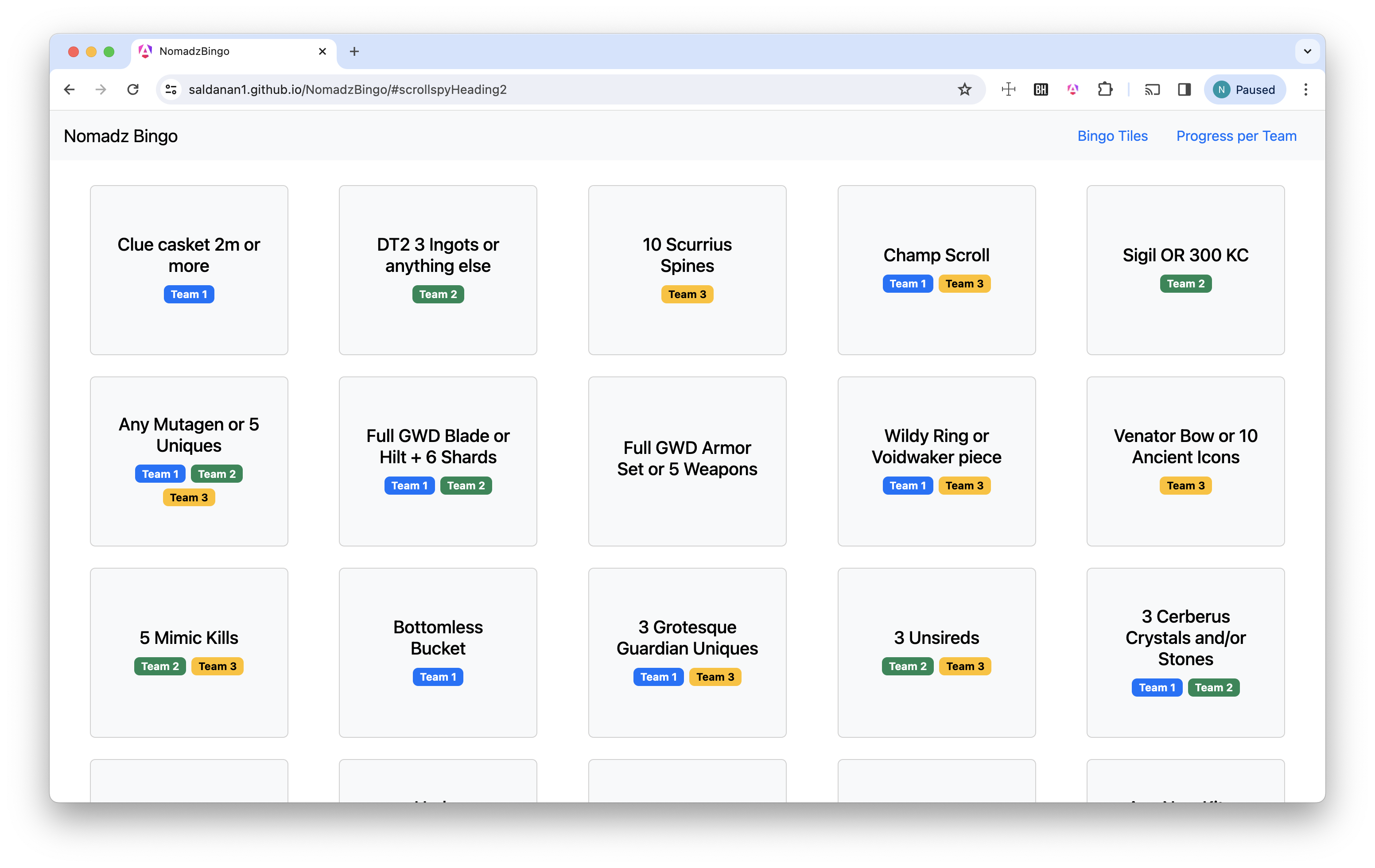Click the Nomadz Bingo brand title
Image resolution: width=1375 pixels, height=868 pixels.
tap(120, 136)
